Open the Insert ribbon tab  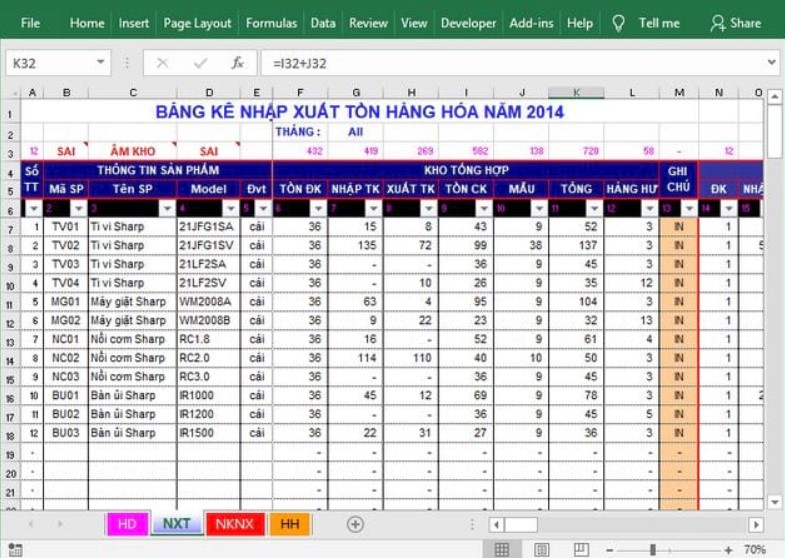[134, 23]
